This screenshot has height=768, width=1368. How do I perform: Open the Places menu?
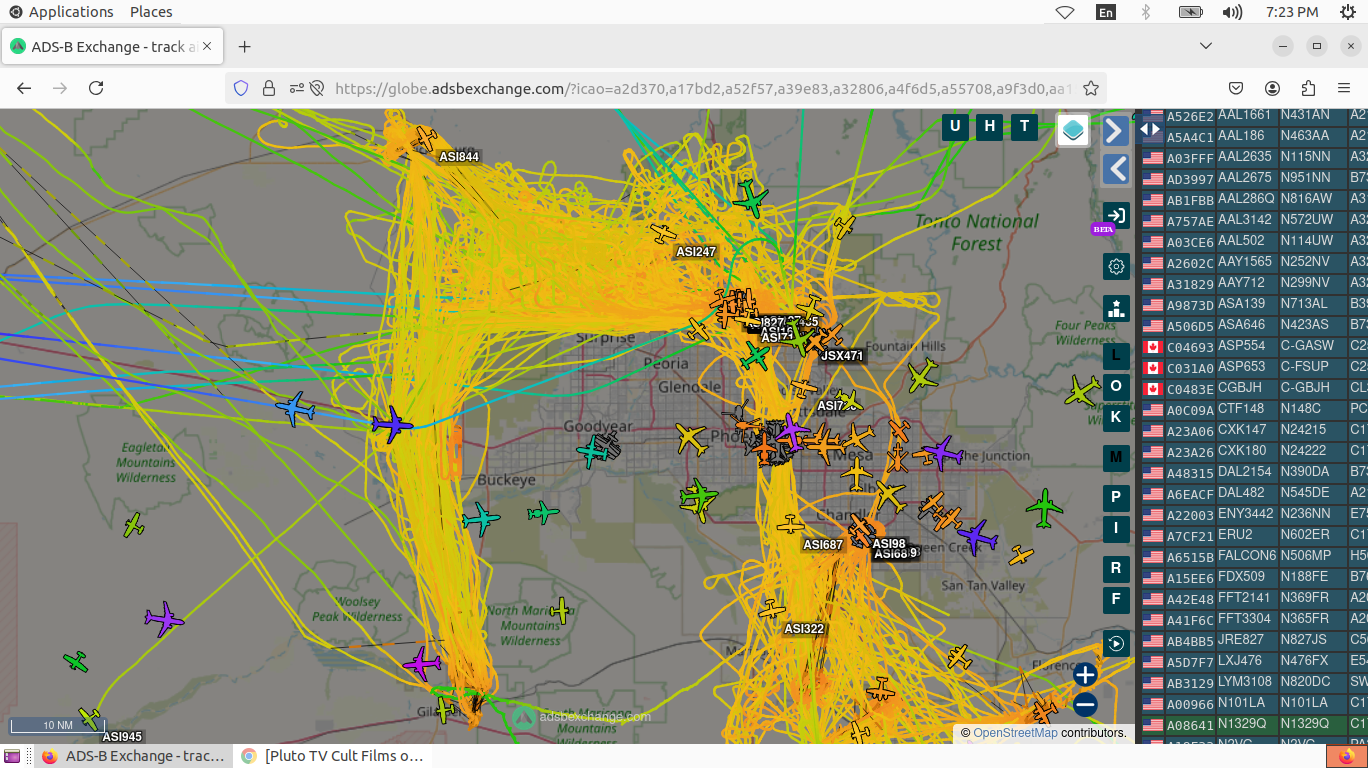[151, 12]
